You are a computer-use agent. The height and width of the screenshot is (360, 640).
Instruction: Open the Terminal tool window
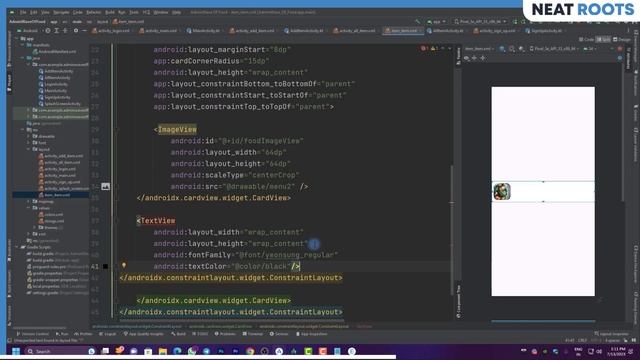253,334
